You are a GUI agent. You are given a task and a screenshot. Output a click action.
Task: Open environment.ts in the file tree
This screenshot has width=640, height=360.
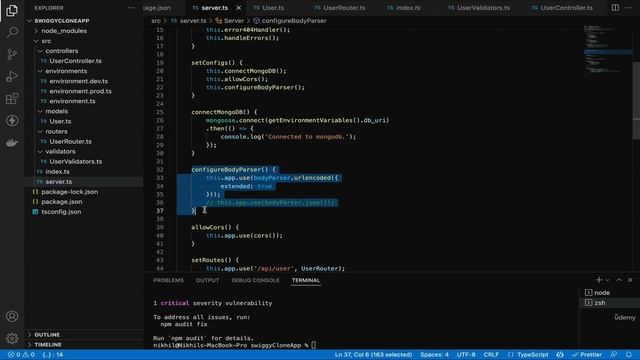72,101
